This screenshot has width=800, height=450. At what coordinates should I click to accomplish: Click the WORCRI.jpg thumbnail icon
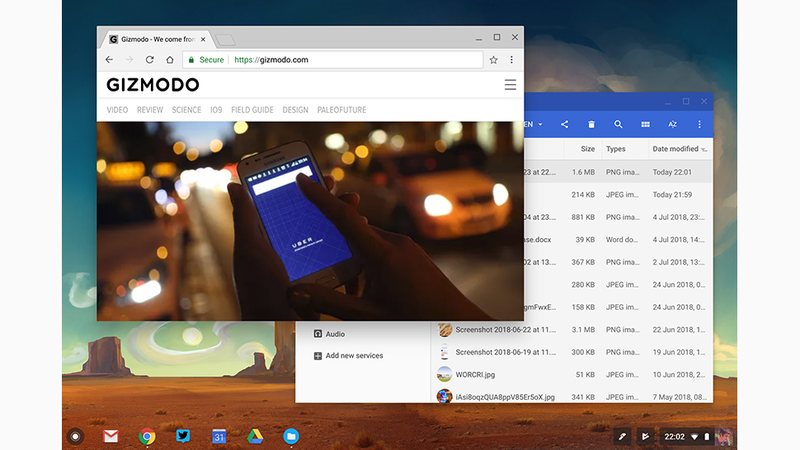444,374
